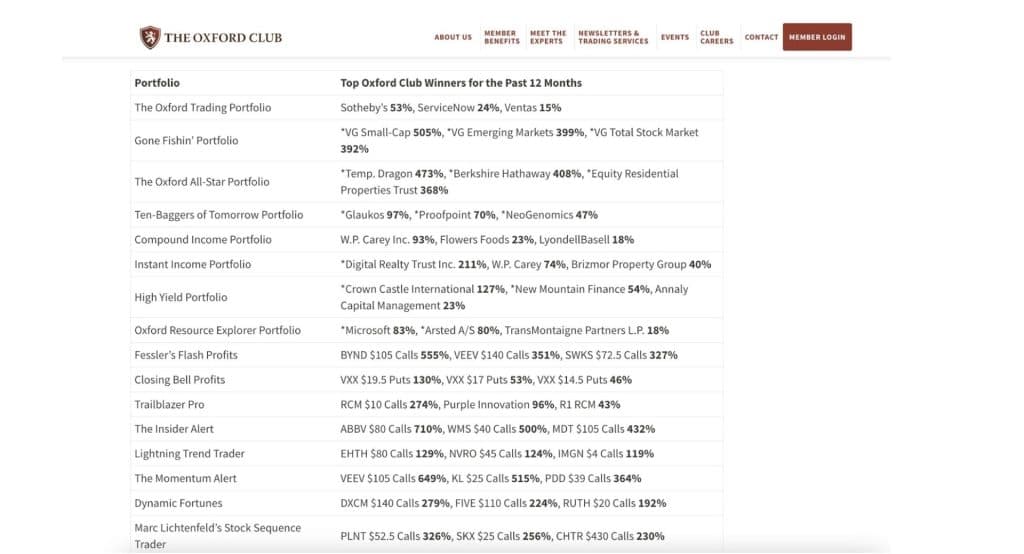The width and height of the screenshot is (1024, 554).
Task: Select Oxford Resource Explorer Portfolio label
Action: click(x=217, y=331)
